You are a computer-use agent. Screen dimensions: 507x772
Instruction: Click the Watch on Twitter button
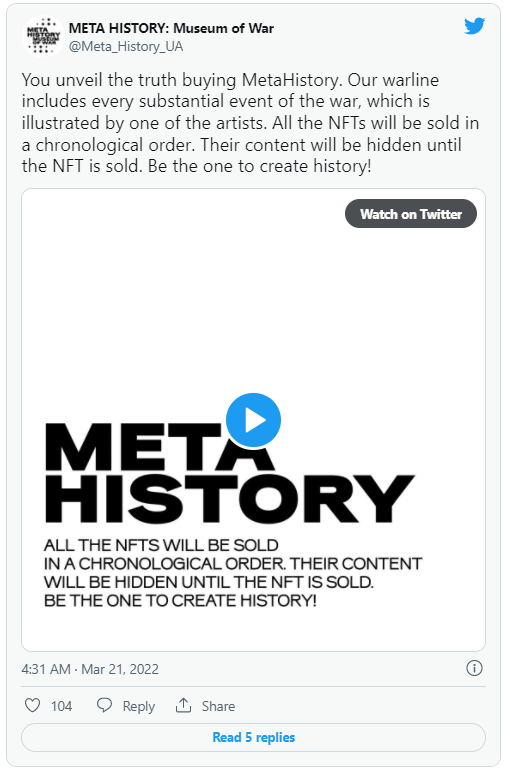click(x=411, y=214)
